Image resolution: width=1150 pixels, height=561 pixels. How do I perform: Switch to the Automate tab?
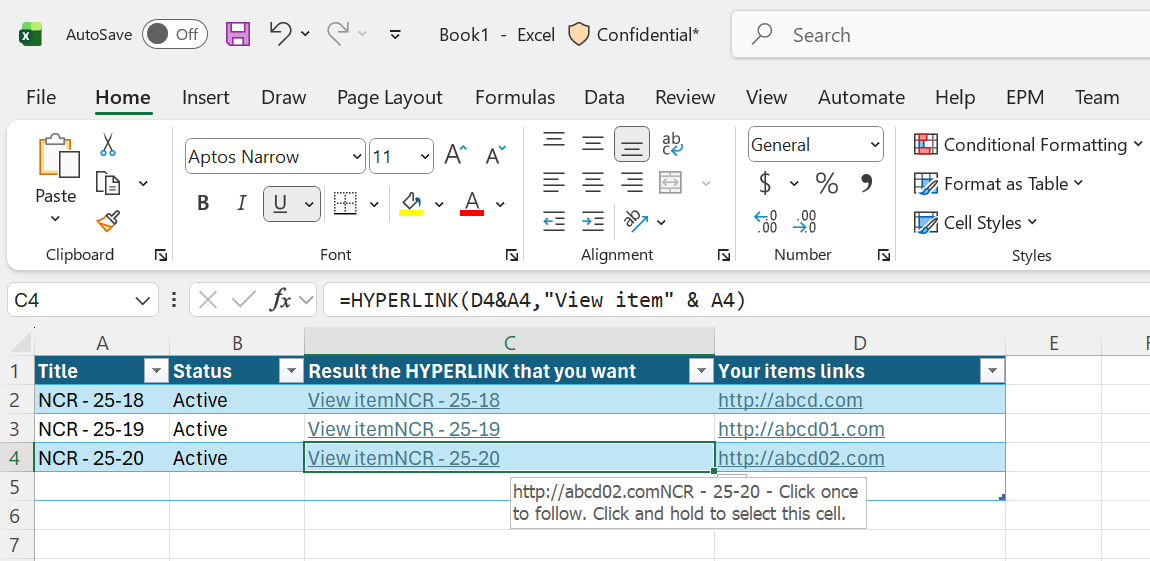[x=861, y=98]
